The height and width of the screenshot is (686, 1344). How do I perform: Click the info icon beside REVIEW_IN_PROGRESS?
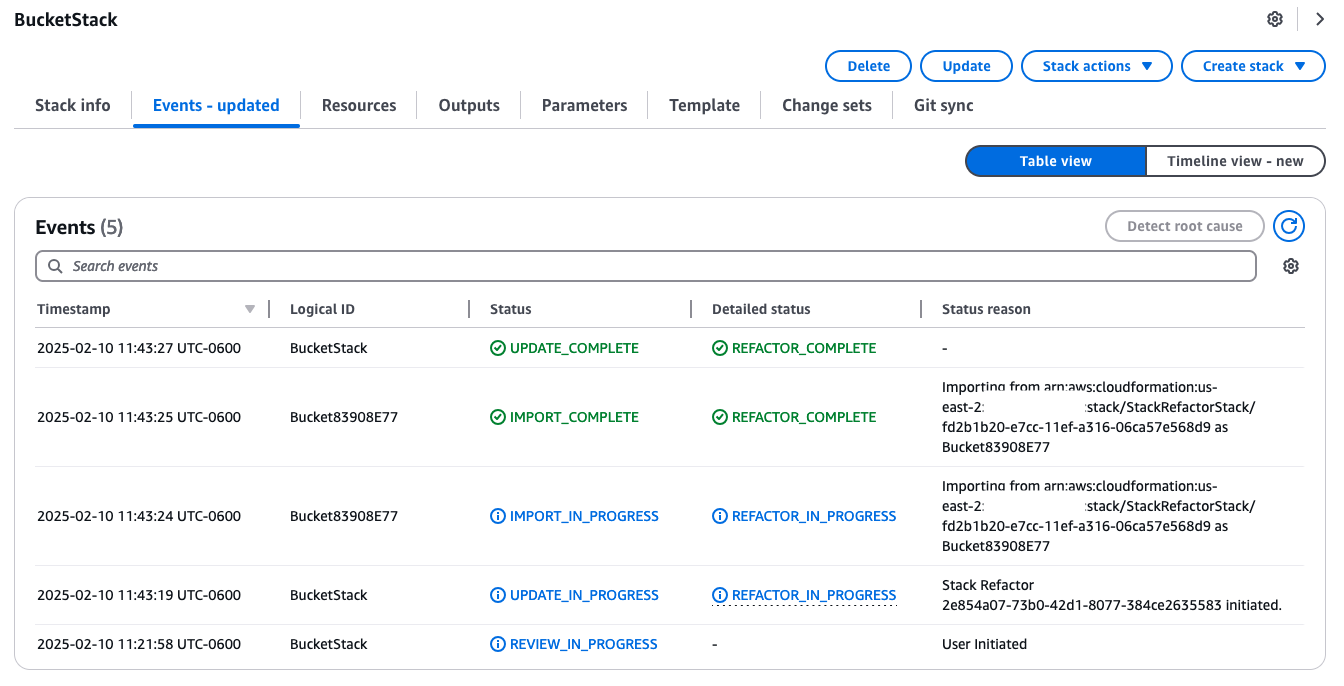tap(497, 645)
